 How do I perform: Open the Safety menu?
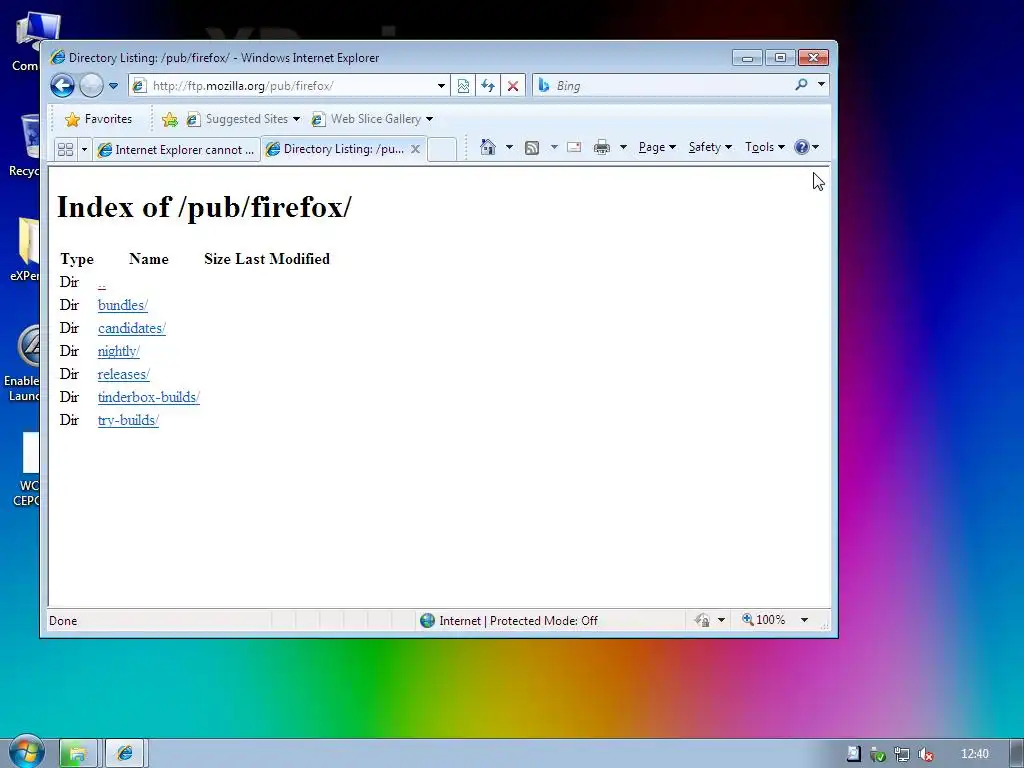(x=710, y=147)
